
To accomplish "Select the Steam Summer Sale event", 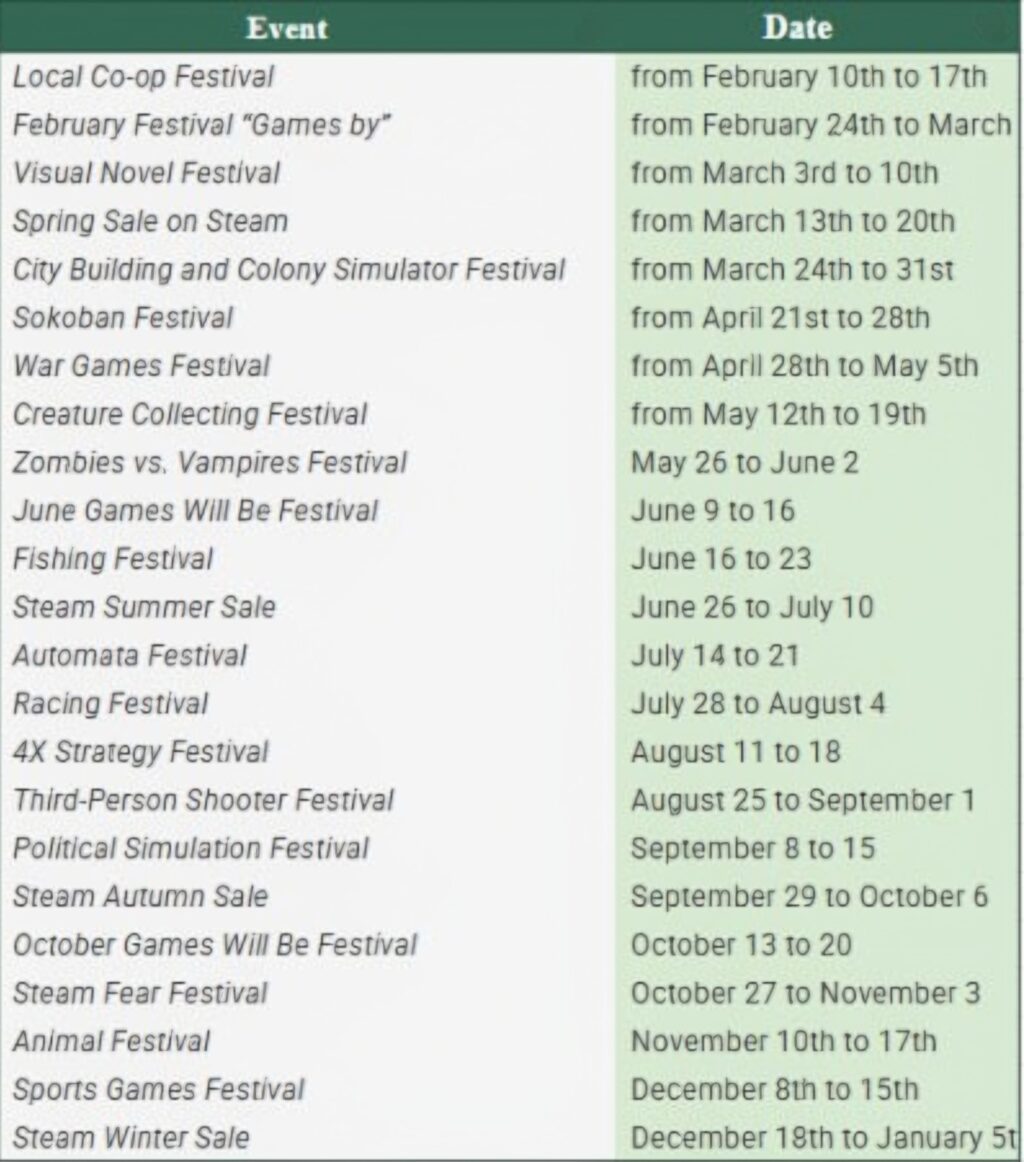I will [144, 607].
